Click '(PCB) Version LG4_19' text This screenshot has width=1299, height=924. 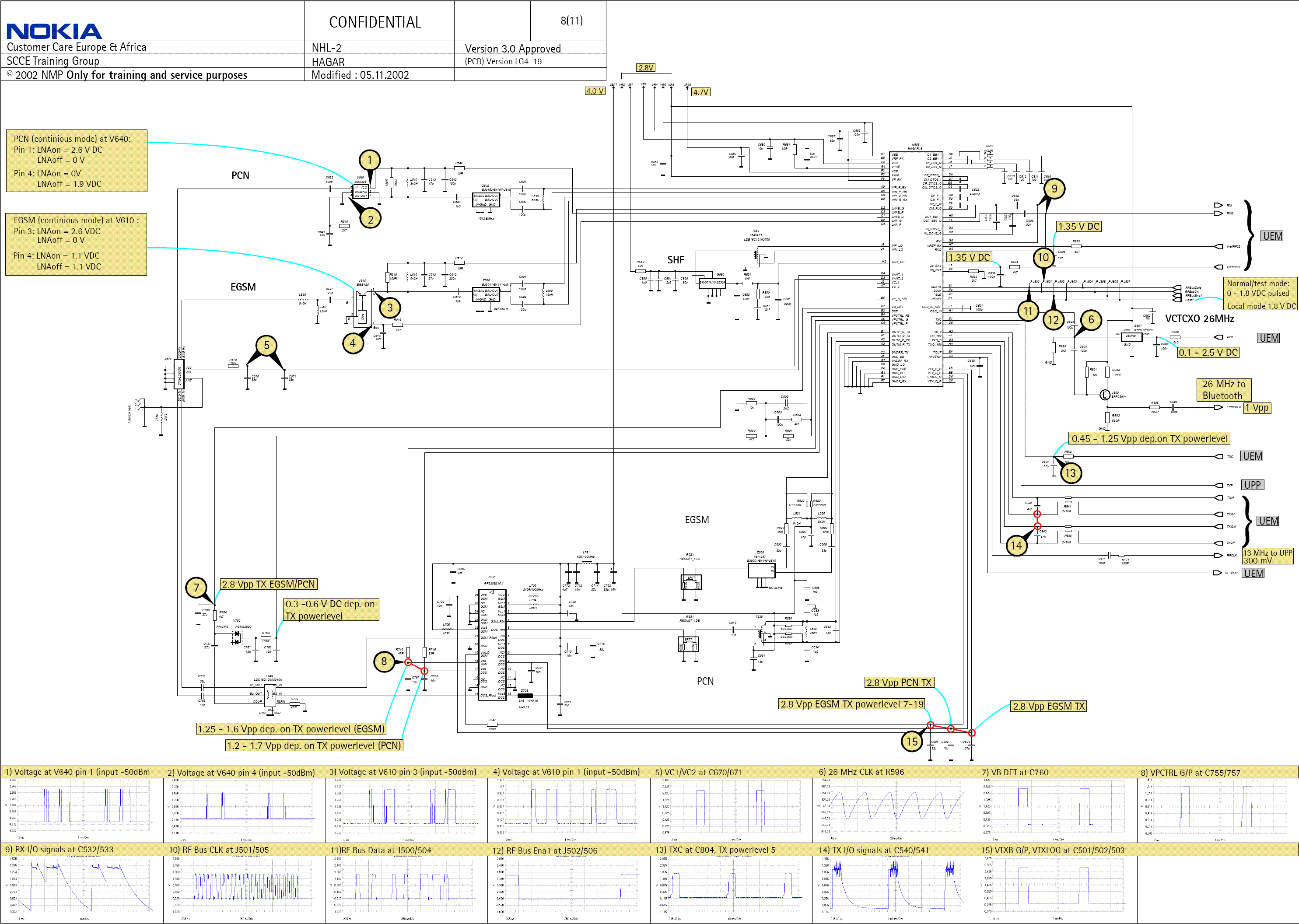coord(503,61)
